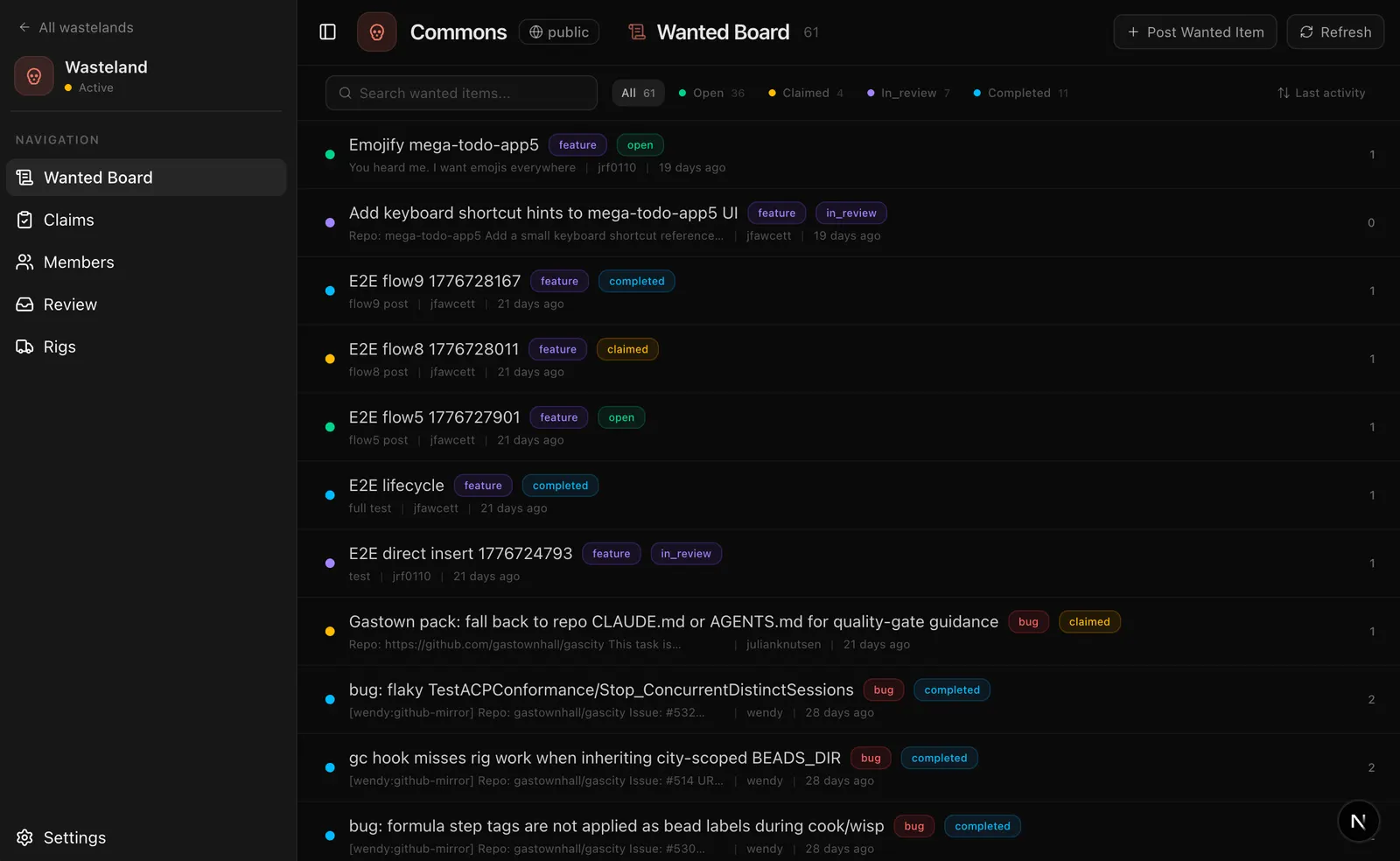The height and width of the screenshot is (861, 1400).
Task: Click the Refresh button
Action: point(1335,32)
